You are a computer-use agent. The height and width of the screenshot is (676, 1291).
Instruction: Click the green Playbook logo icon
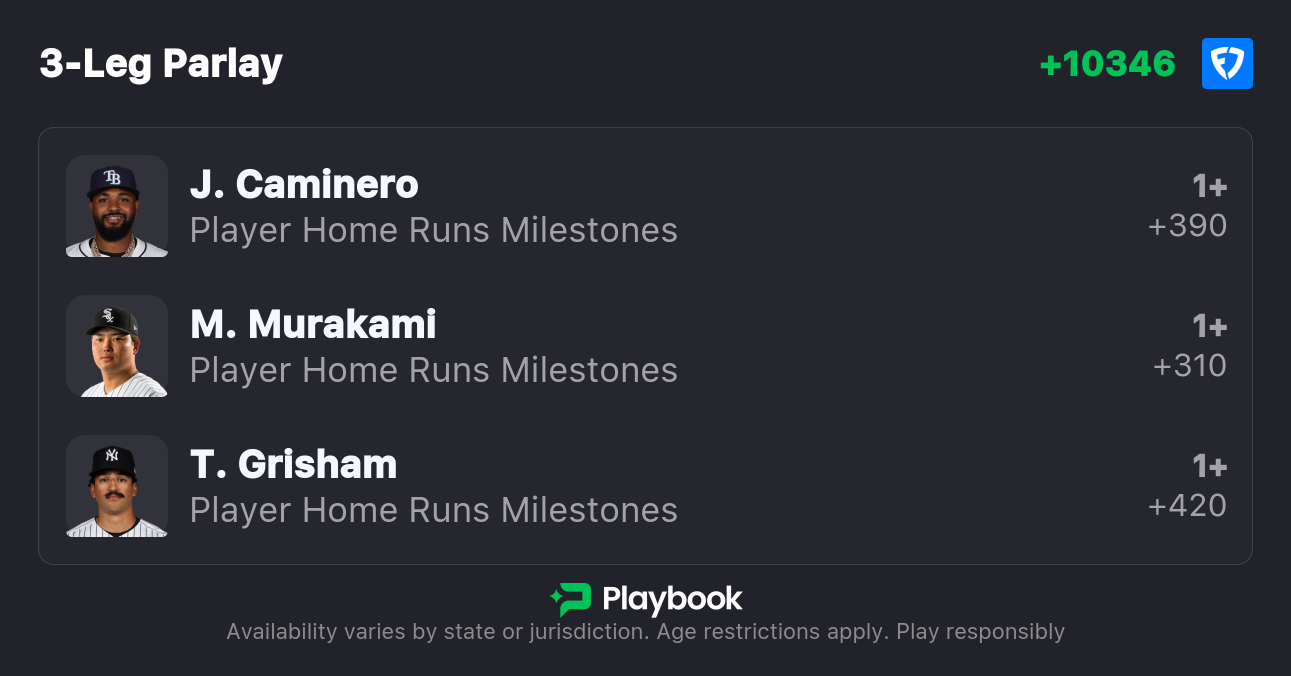[x=571, y=599]
